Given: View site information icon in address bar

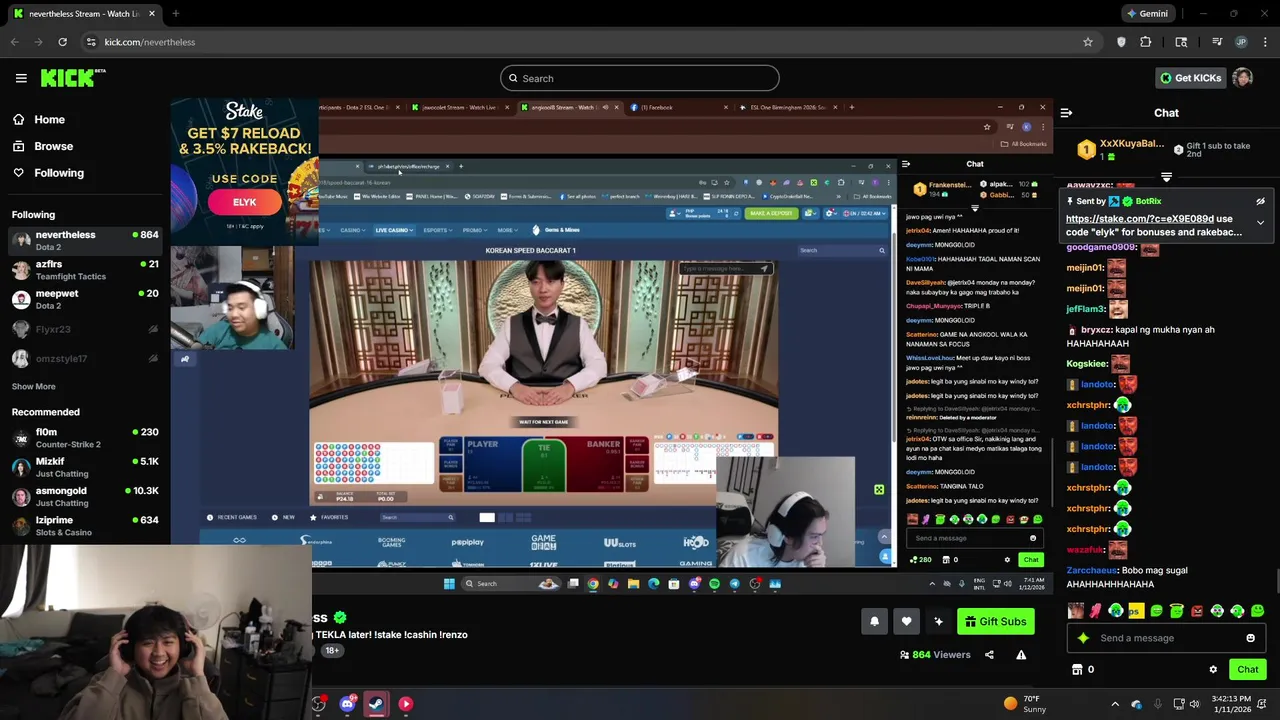Looking at the screenshot, I should [x=91, y=42].
